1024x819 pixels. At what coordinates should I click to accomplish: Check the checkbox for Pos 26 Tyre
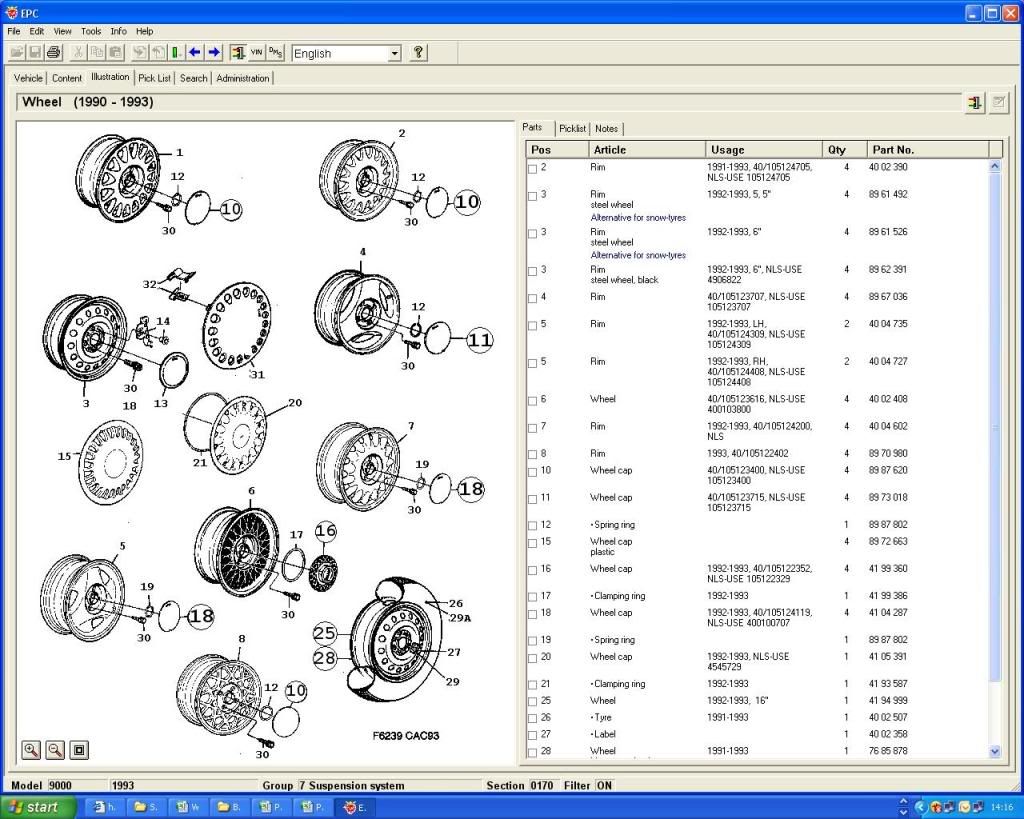point(532,717)
